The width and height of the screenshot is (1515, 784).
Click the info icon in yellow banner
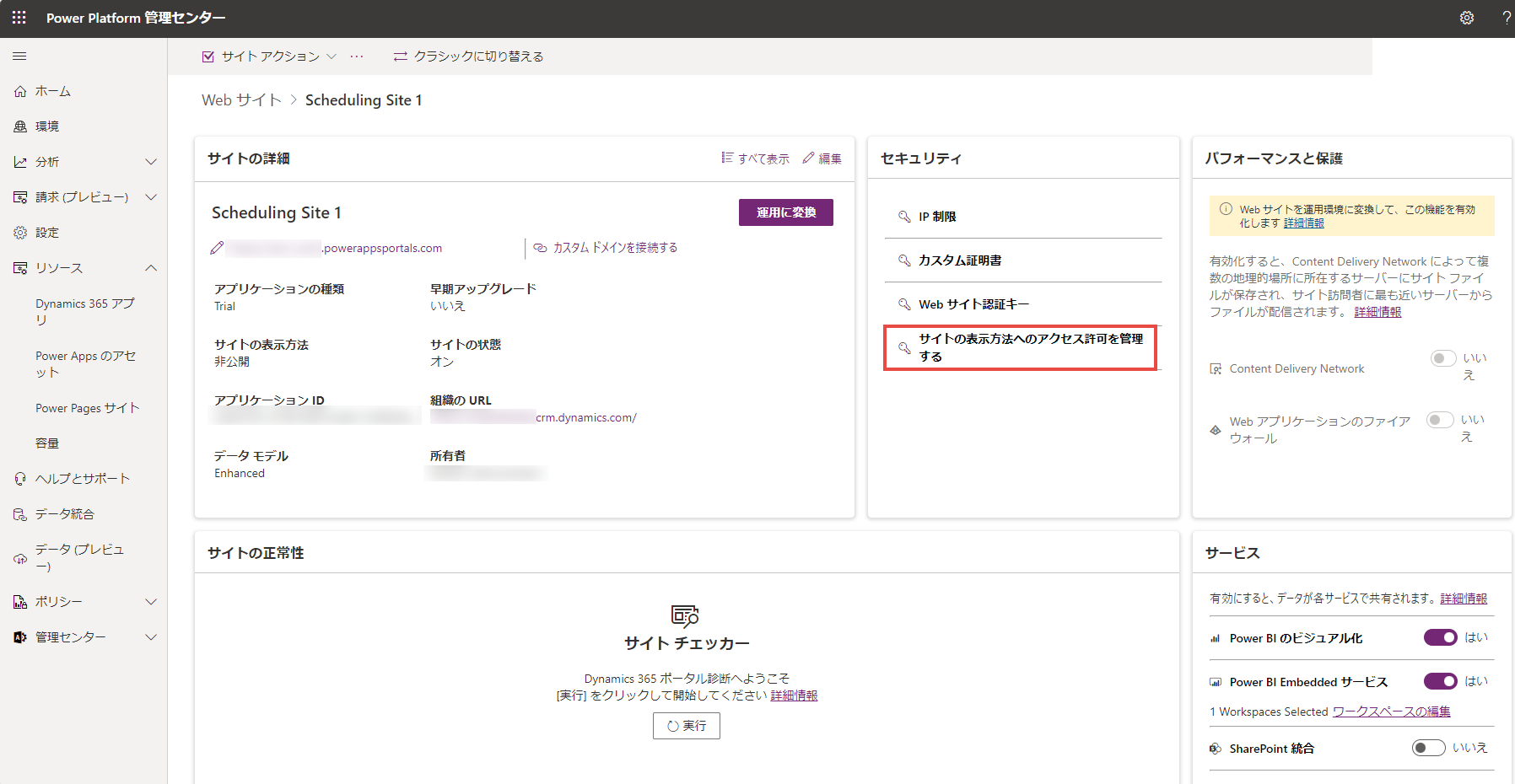click(x=1226, y=209)
